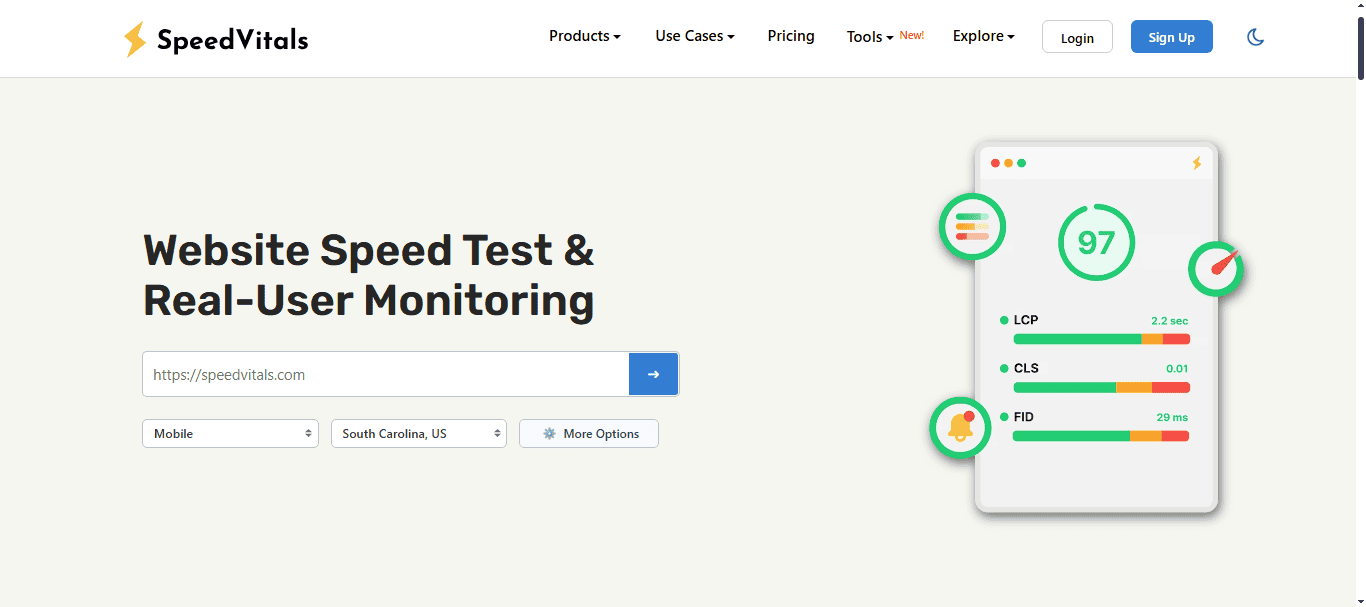Viewport: 1366px width, 607px height.
Task: Go to the Pricing page
Action: pyautogui.click(x=791, y=36)
